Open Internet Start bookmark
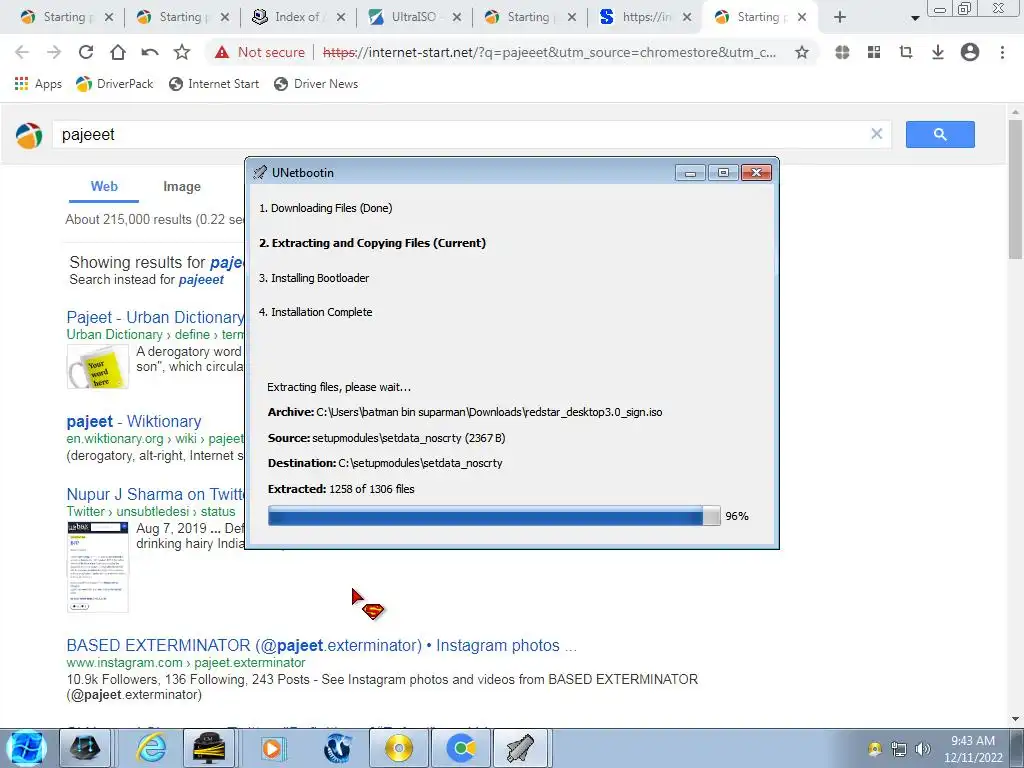The height and width of the screenshot is (768, 1024). [x=214, y=84]
